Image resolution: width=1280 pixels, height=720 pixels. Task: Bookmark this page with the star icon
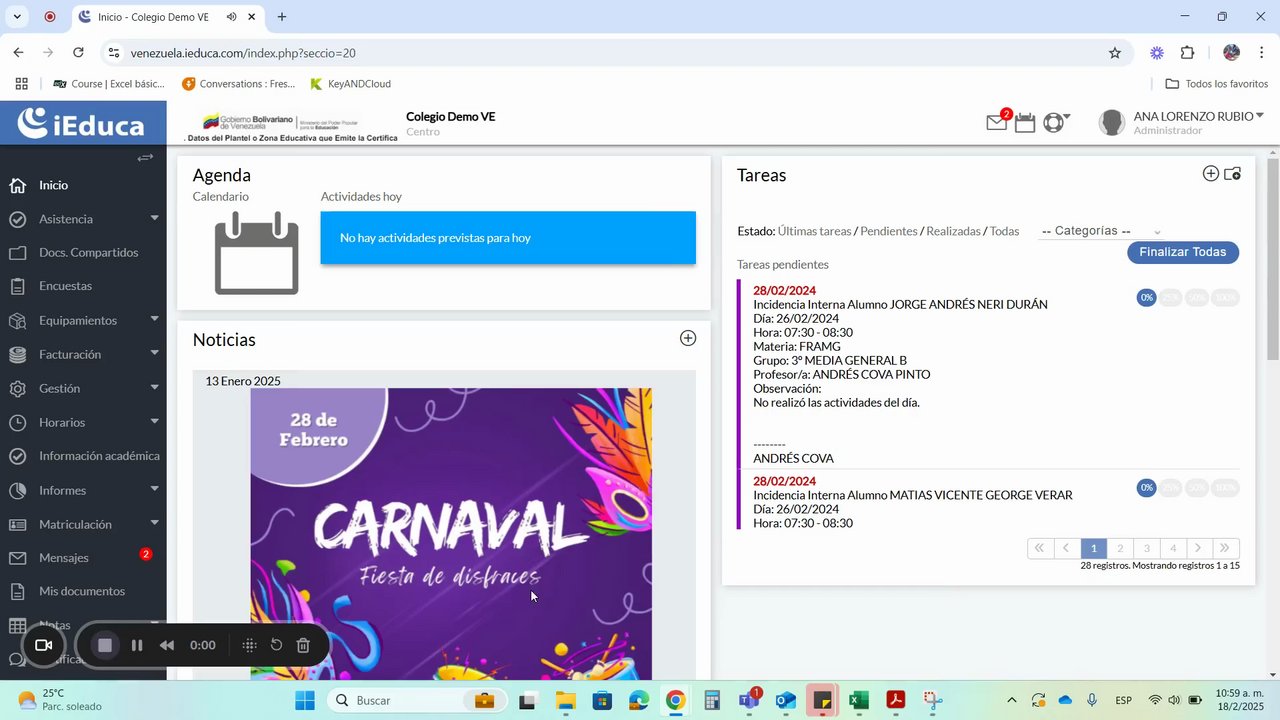[1115, 53]
